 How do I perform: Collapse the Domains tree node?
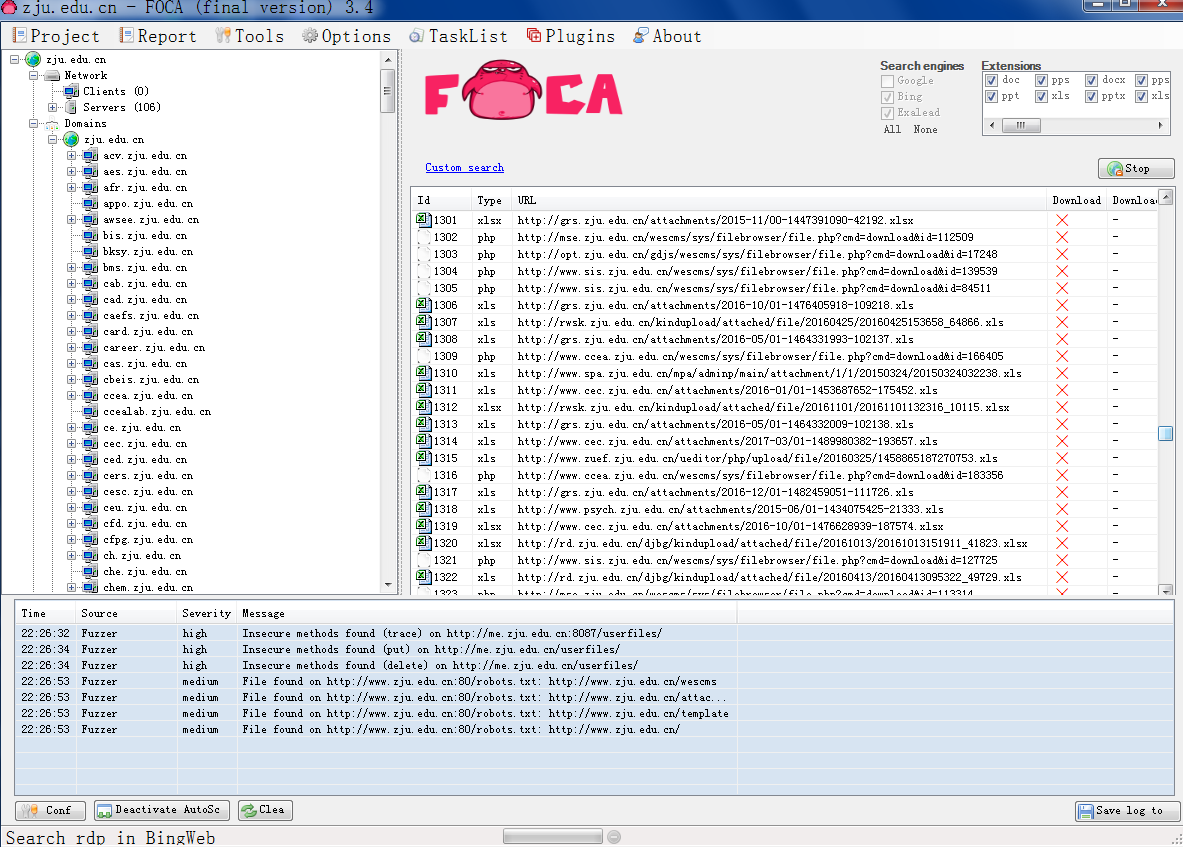33,124
